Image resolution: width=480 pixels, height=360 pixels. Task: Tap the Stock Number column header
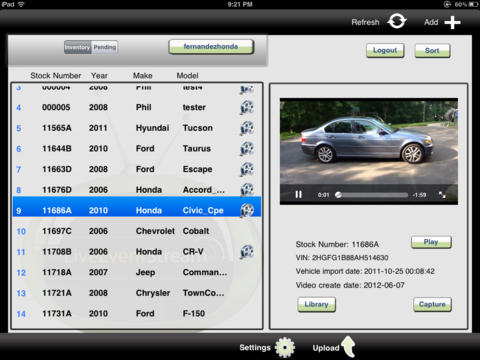56,76
